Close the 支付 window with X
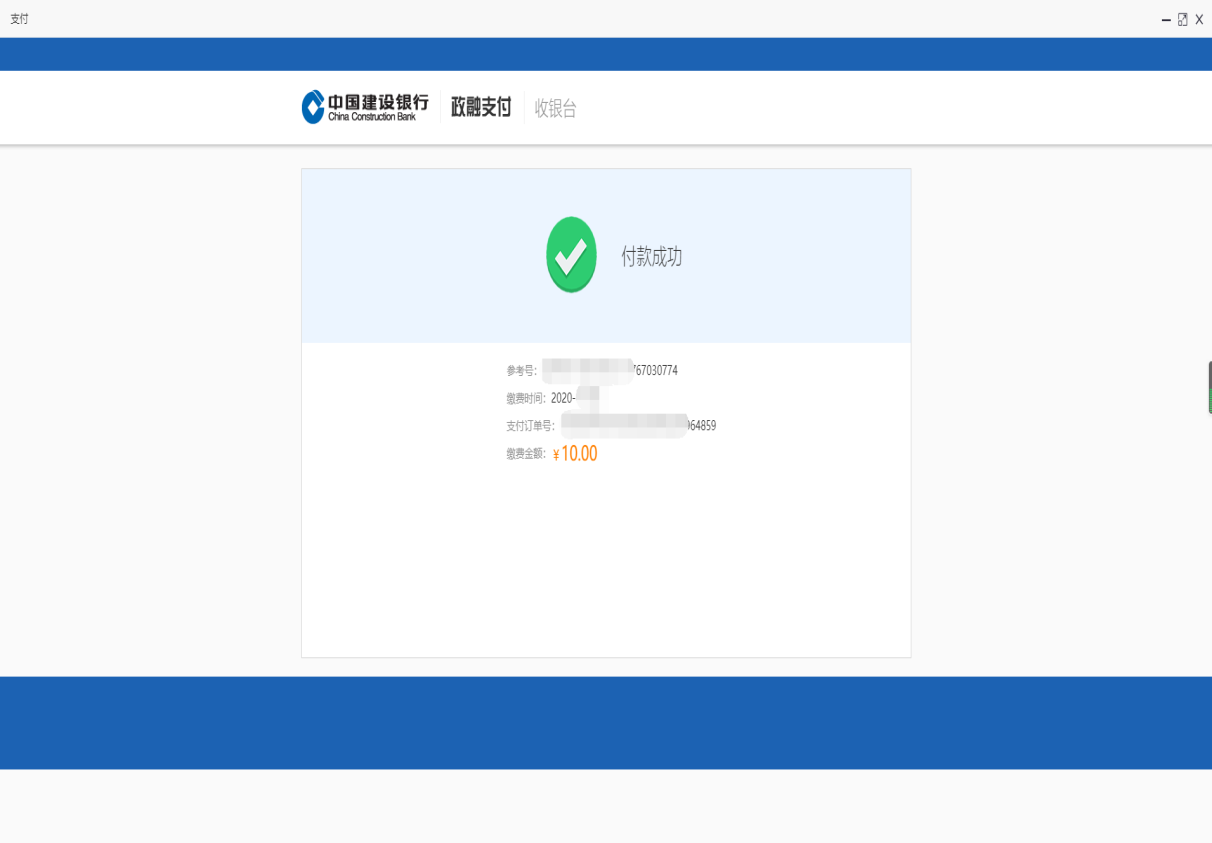 [1199, 20]
